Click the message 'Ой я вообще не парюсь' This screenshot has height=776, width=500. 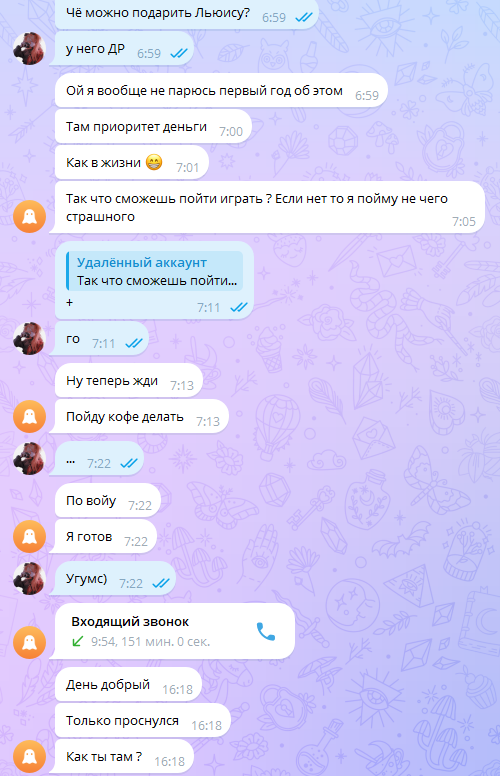(x=221, y=91)
